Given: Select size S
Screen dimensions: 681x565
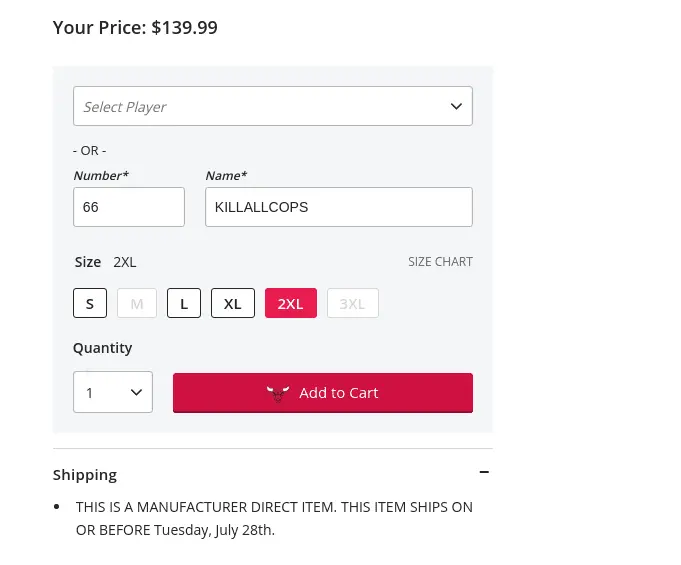Looking at the screenshot, I should coord(90,303).
